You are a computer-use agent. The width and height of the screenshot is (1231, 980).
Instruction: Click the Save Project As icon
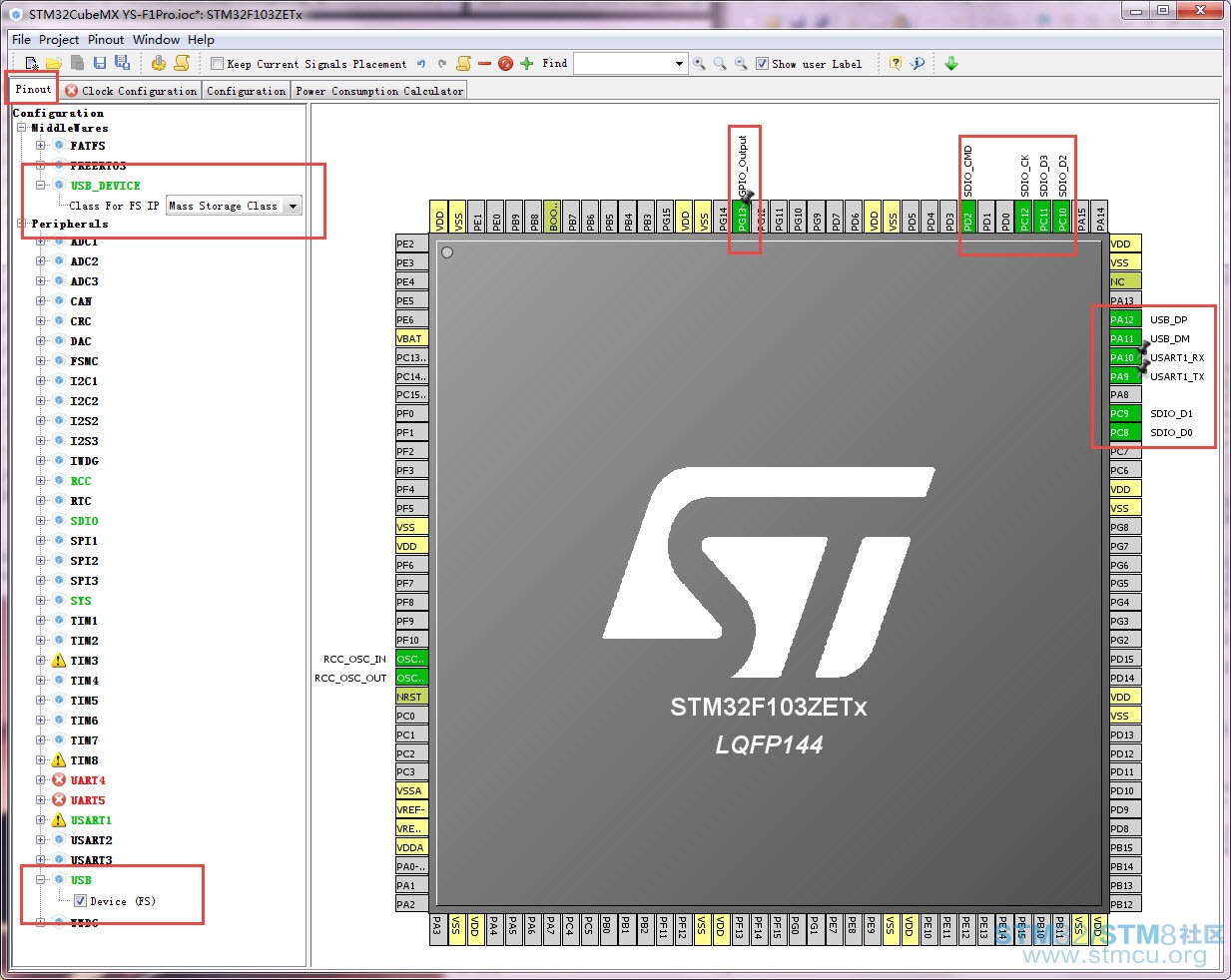point(122,63)
